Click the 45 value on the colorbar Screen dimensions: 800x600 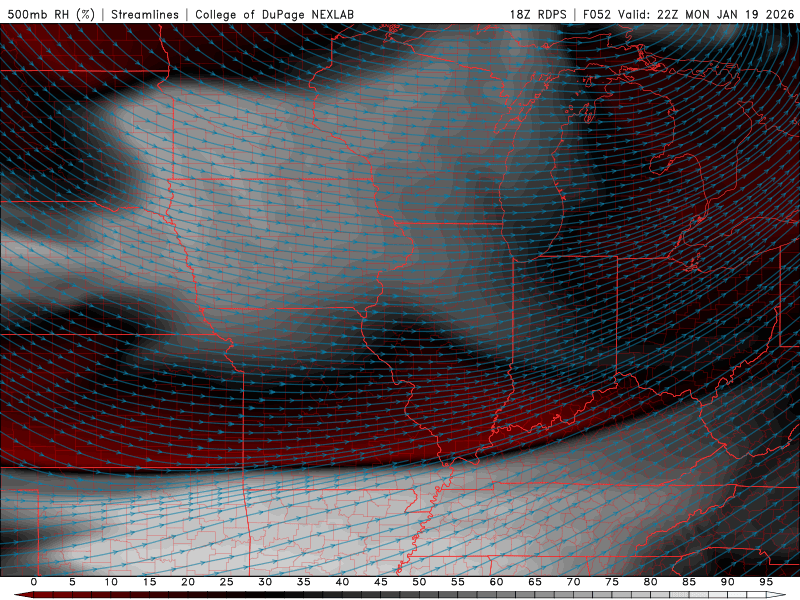[x=381, y=582]
